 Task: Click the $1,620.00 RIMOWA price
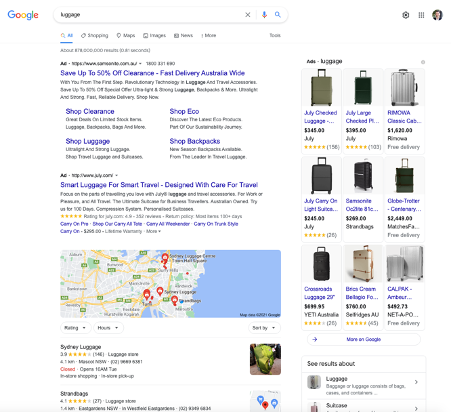[x=400, y=130]
